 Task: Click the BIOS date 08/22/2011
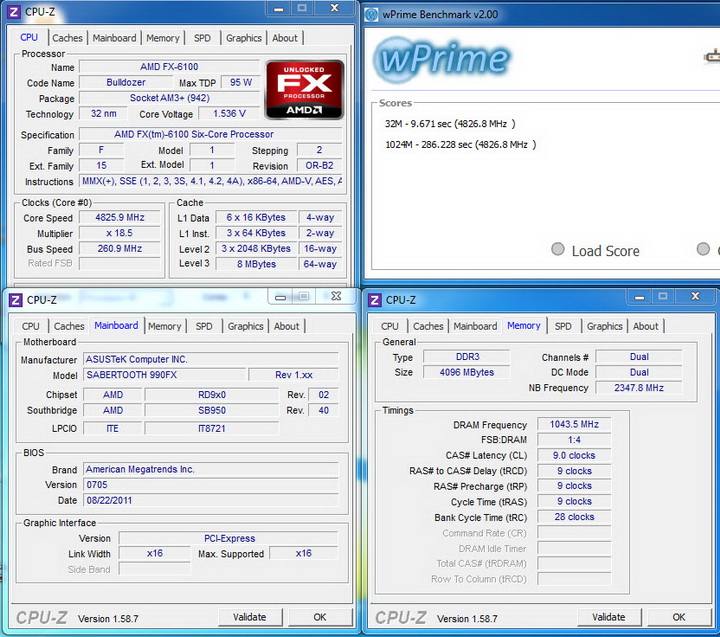(x=211, y=500)
